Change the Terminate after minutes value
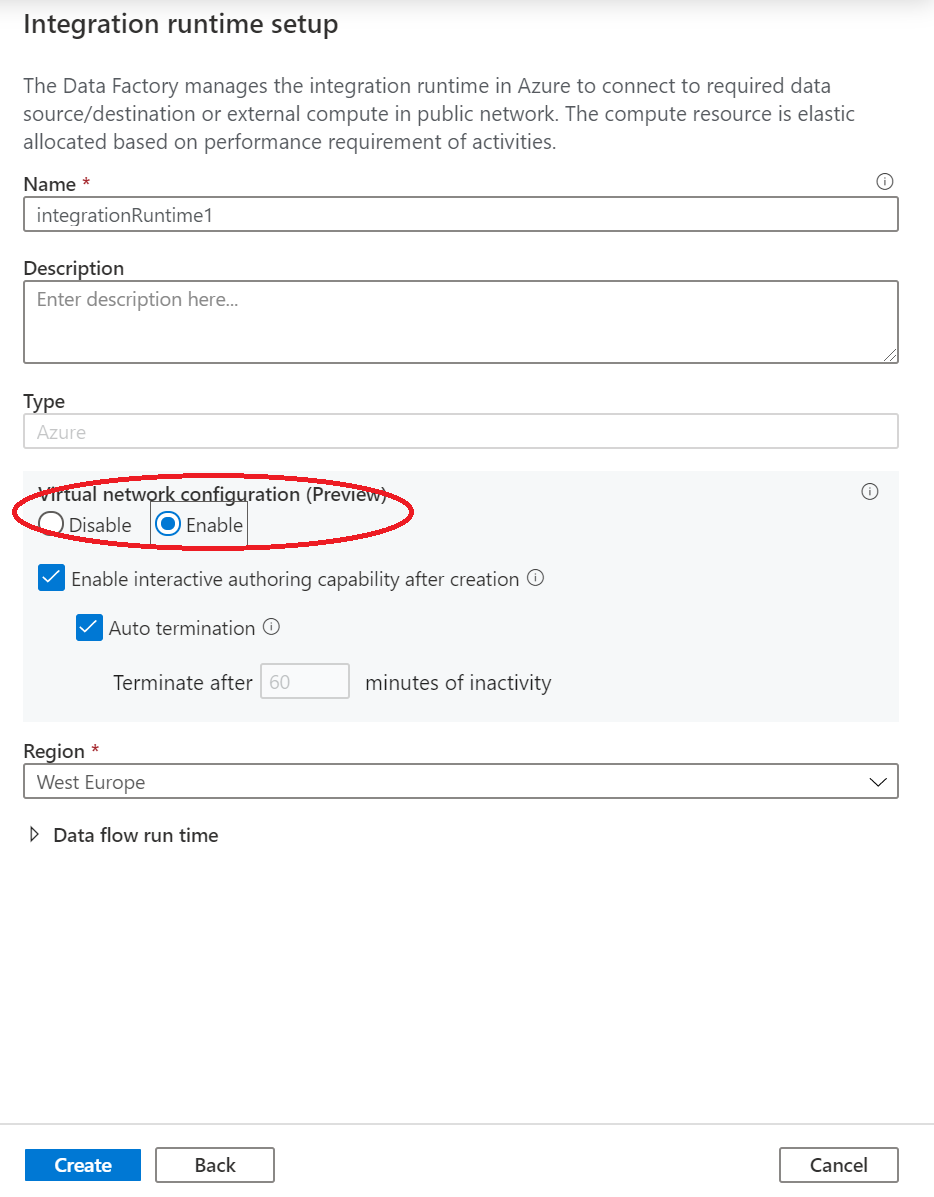 click(304, 681)
